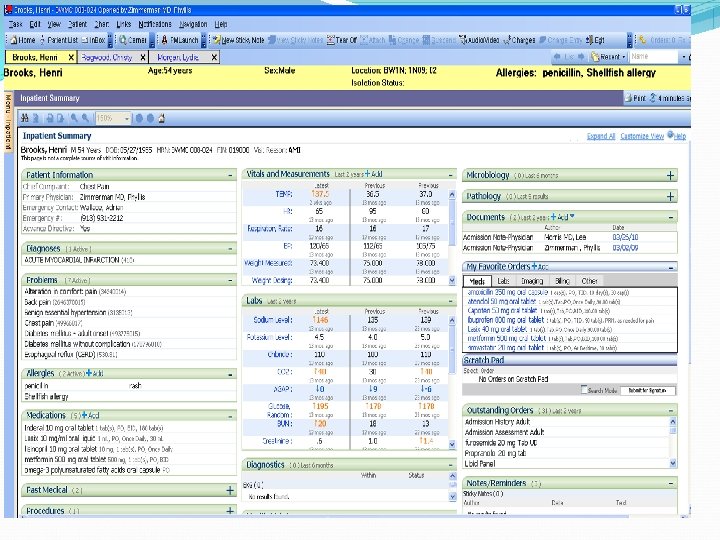Viewport: 720px width, 540px height.
Task: Switch to the Billing tab in Favorite Orders
Action: coord(562,281)
